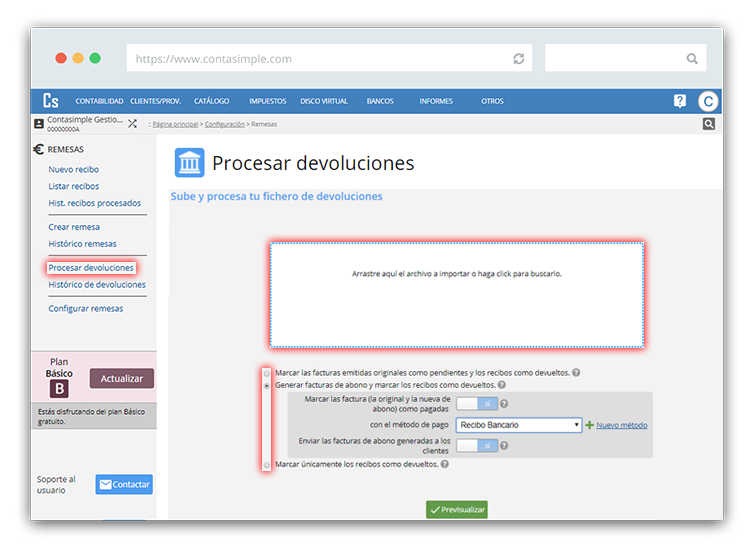Click the browser search box
Screen dimensions: 750x552
[x=625, y=58]
